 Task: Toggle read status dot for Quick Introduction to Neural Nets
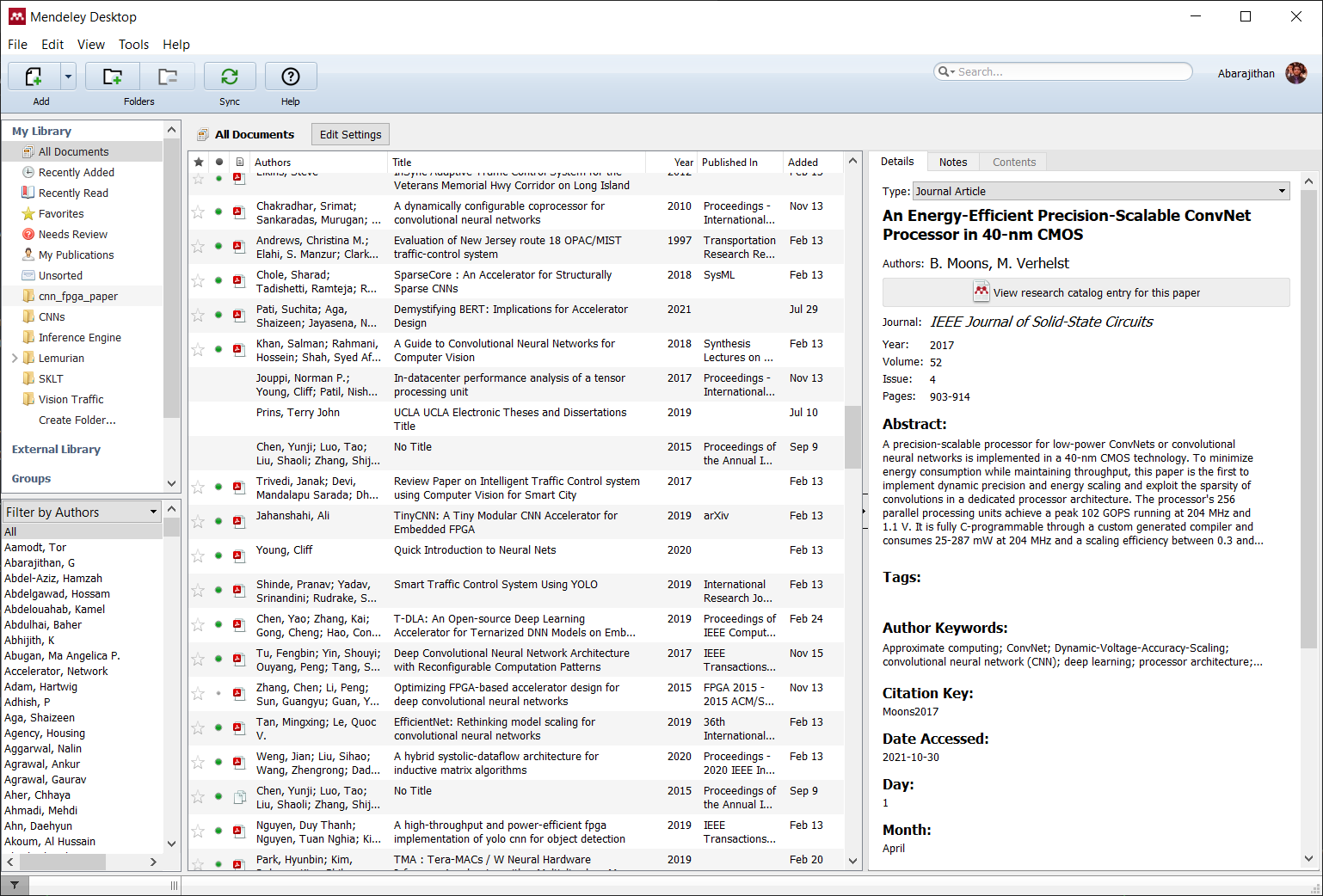218,555
